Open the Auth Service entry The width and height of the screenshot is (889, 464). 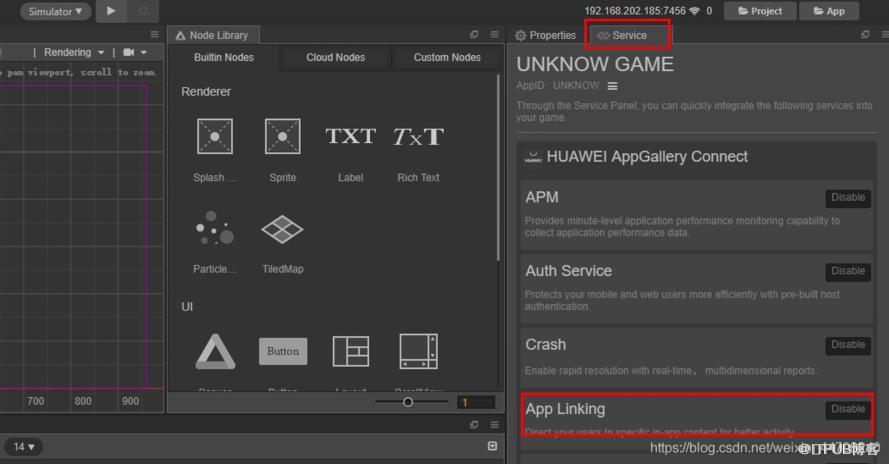pyautogui.click(x=696, y=289)
